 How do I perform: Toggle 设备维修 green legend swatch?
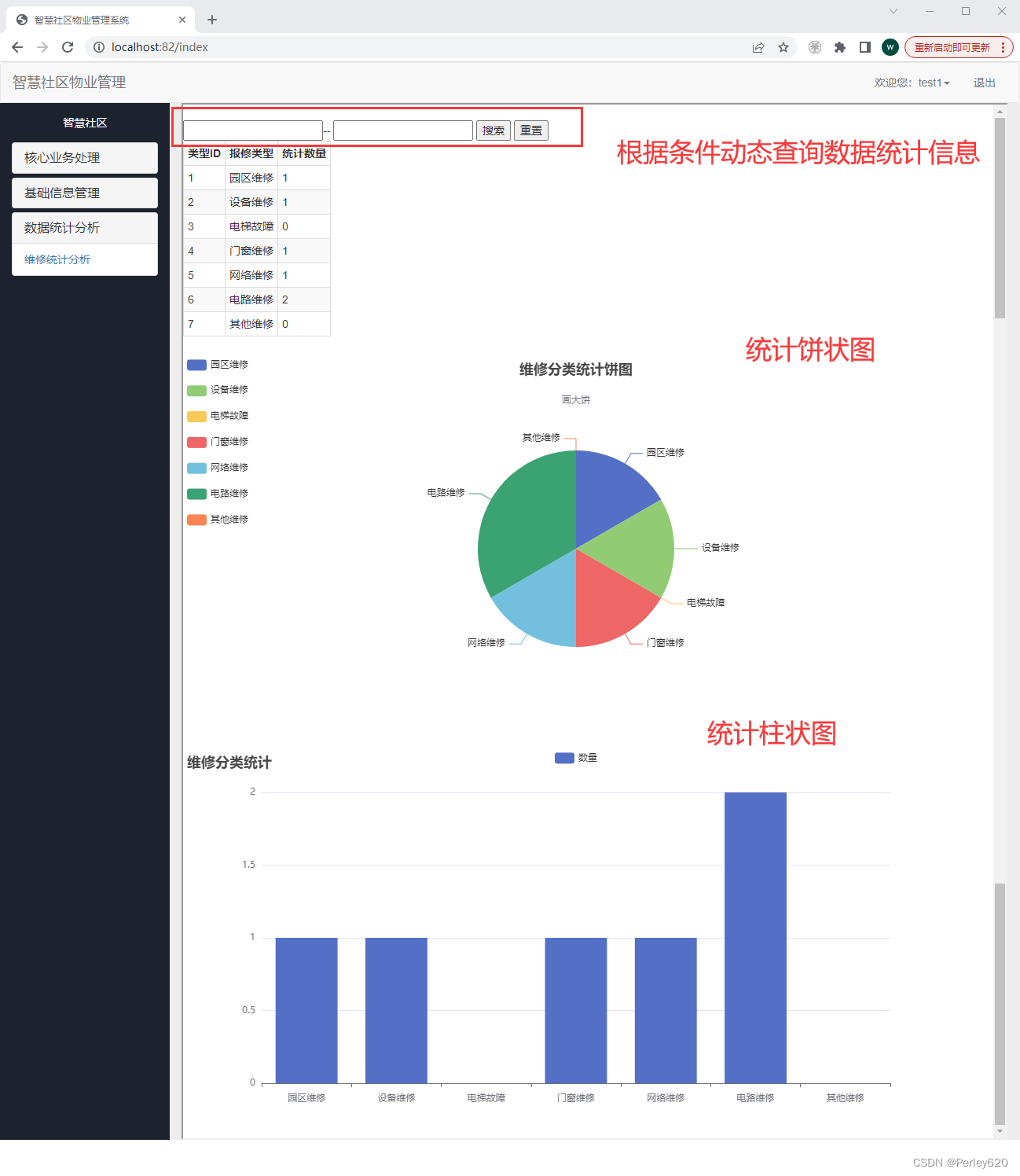click(196, 391)
